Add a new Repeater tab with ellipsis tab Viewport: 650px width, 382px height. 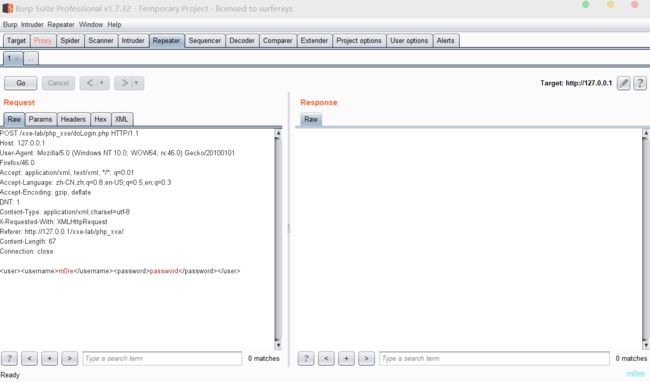pos(31,58)
